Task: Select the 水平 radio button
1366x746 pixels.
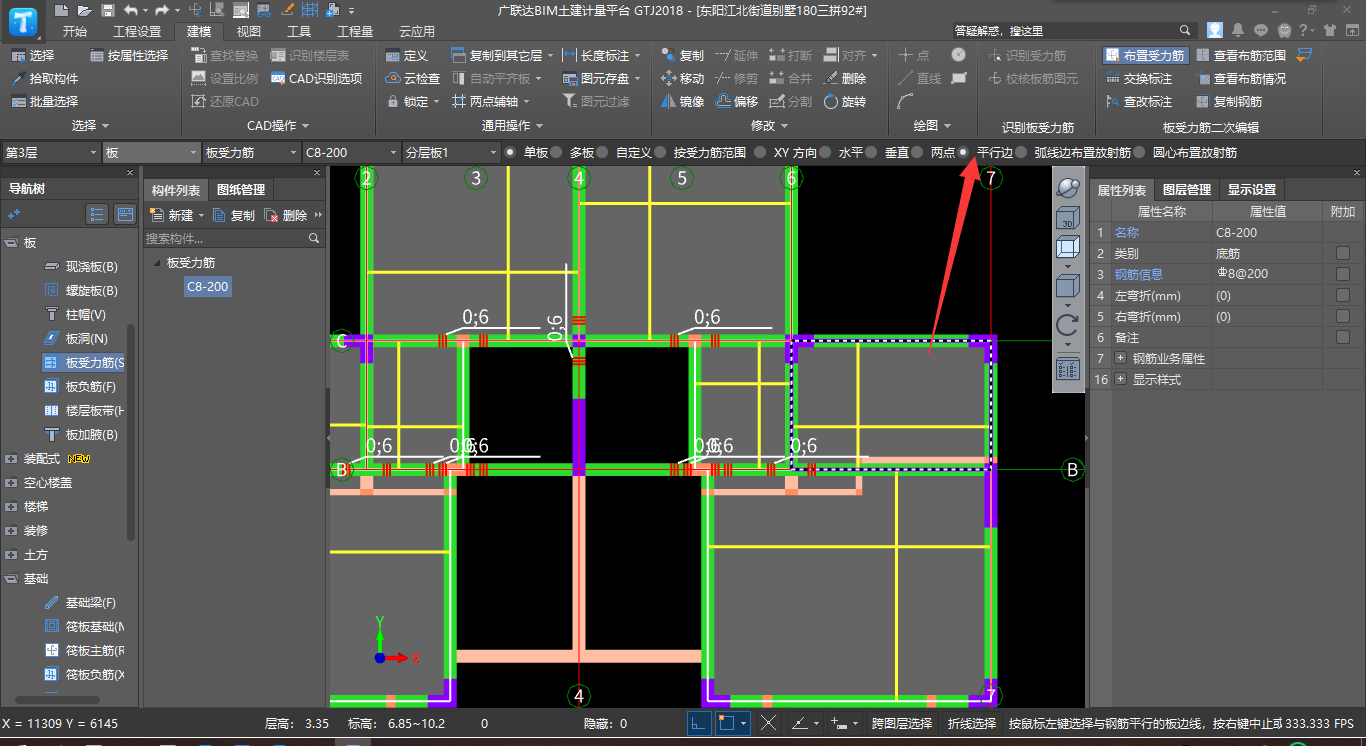Action: [825, 153]
